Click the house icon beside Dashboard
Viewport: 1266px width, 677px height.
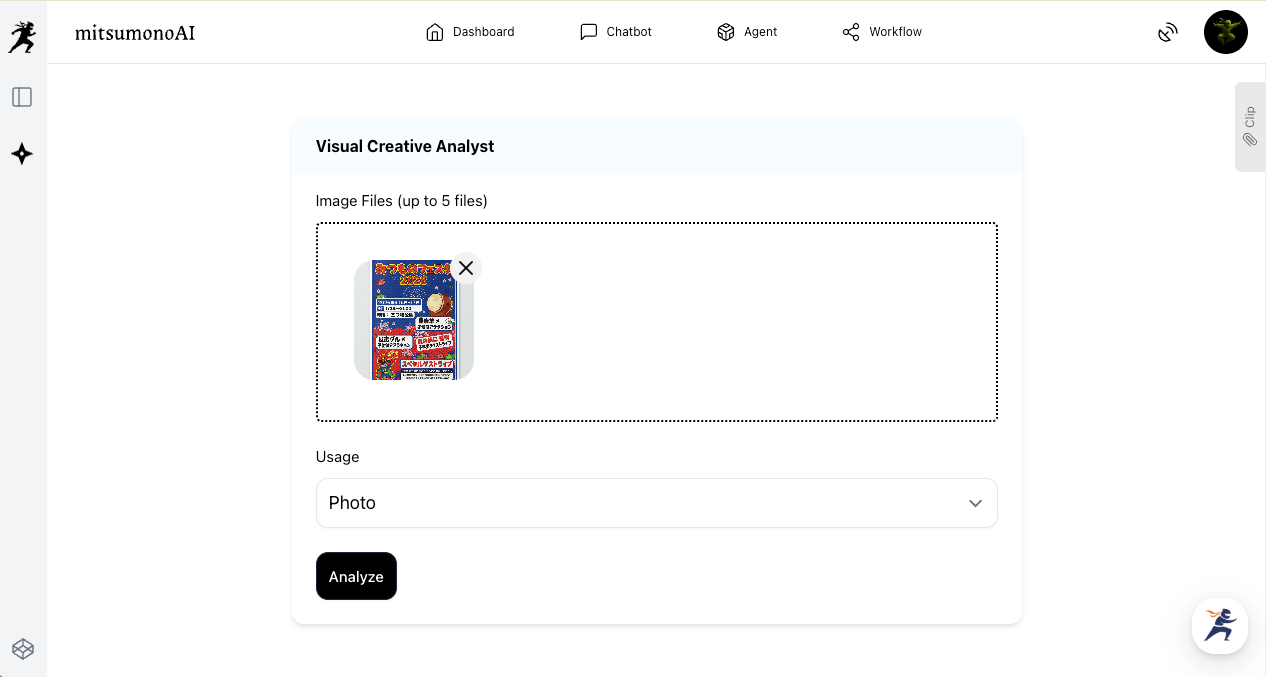coord(434,32)
